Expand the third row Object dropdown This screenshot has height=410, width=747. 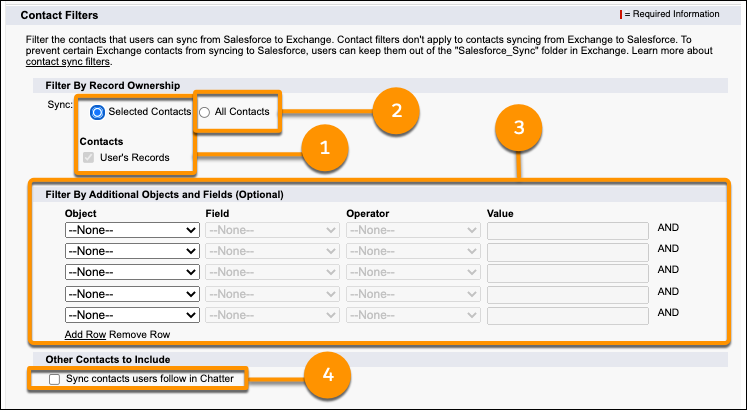[x=131, y=272]
